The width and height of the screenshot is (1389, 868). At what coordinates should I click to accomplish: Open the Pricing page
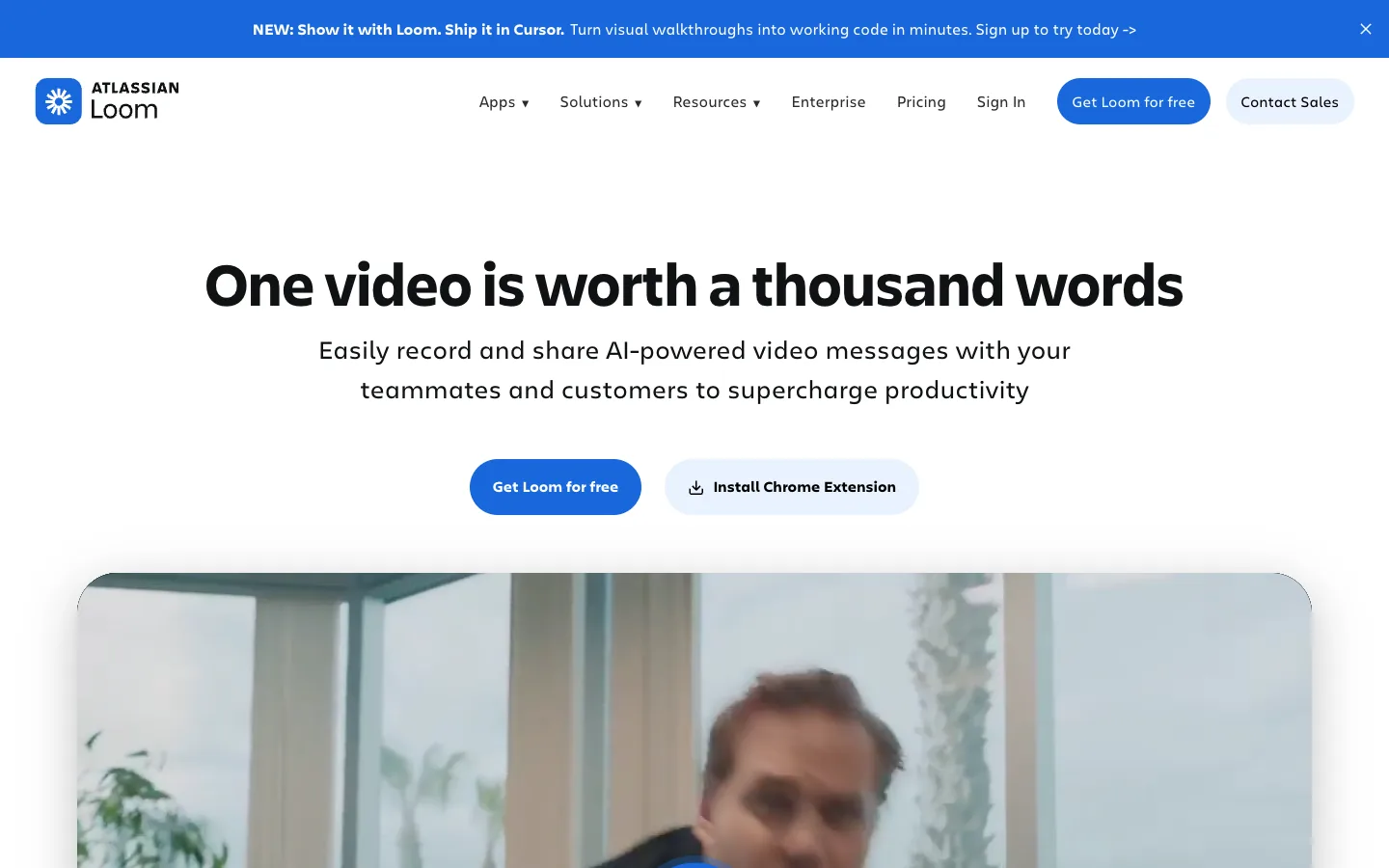point(921,102)
